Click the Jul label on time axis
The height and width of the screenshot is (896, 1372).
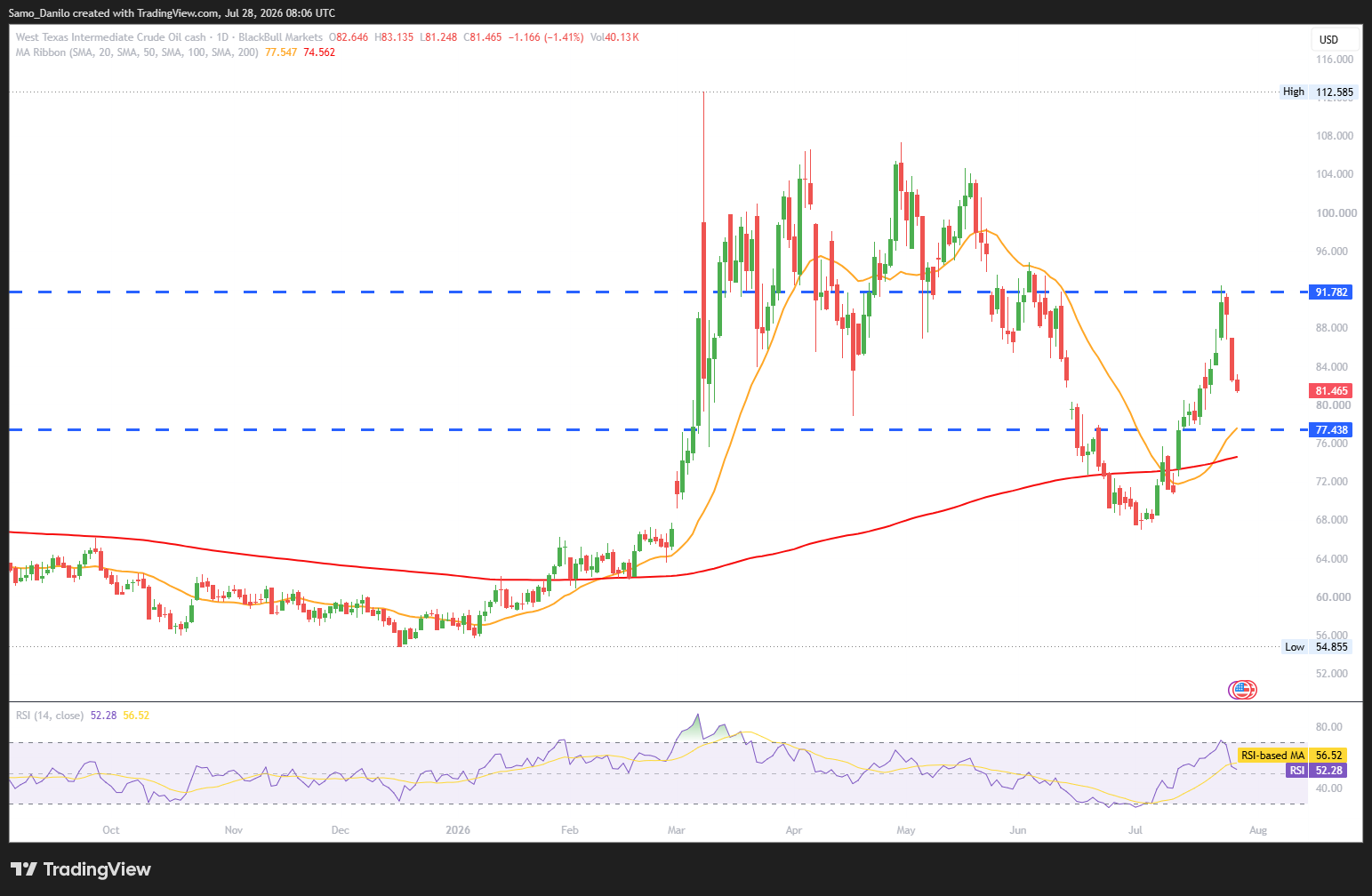point(1135,830)
